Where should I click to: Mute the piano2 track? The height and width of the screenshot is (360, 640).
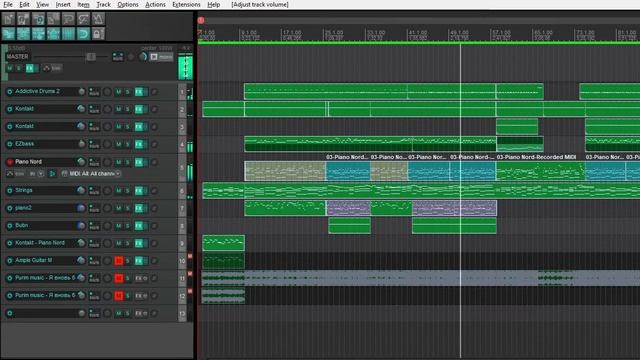click(x=118, y=208)
